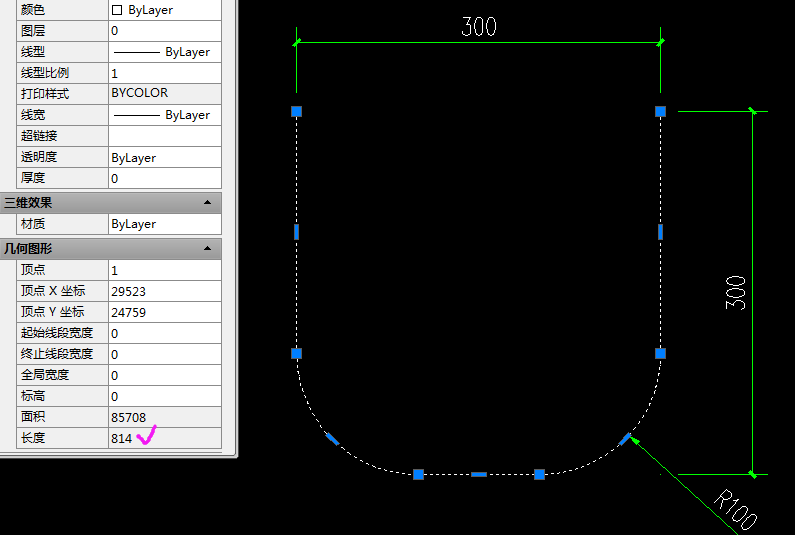Image resolution: width=795 pixels, height=535 pixels.
Task: Select the 图层 value field showing 0
Action: [x=165, y=31]
